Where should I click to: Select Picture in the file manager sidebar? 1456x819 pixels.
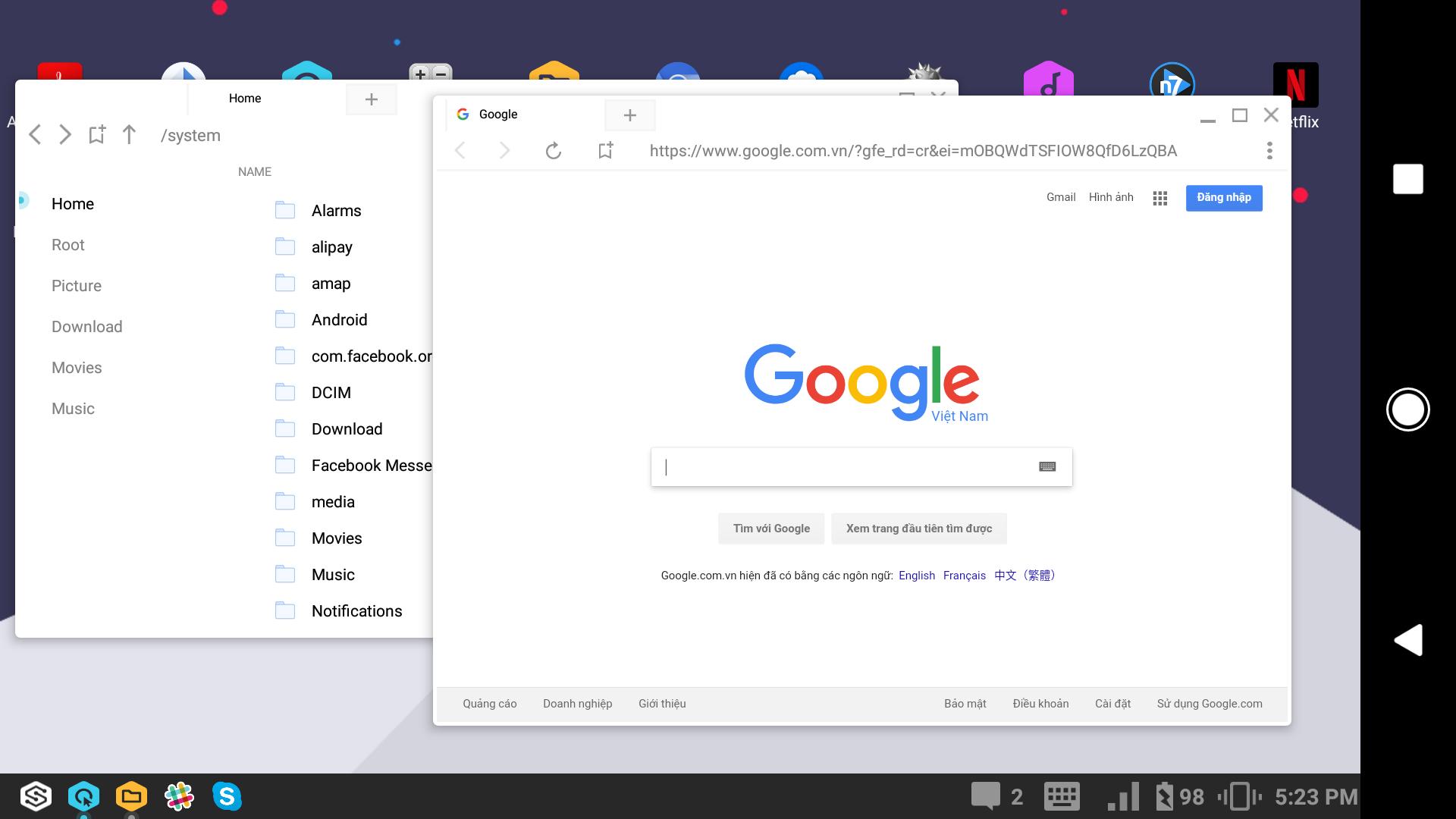(77, 286)
